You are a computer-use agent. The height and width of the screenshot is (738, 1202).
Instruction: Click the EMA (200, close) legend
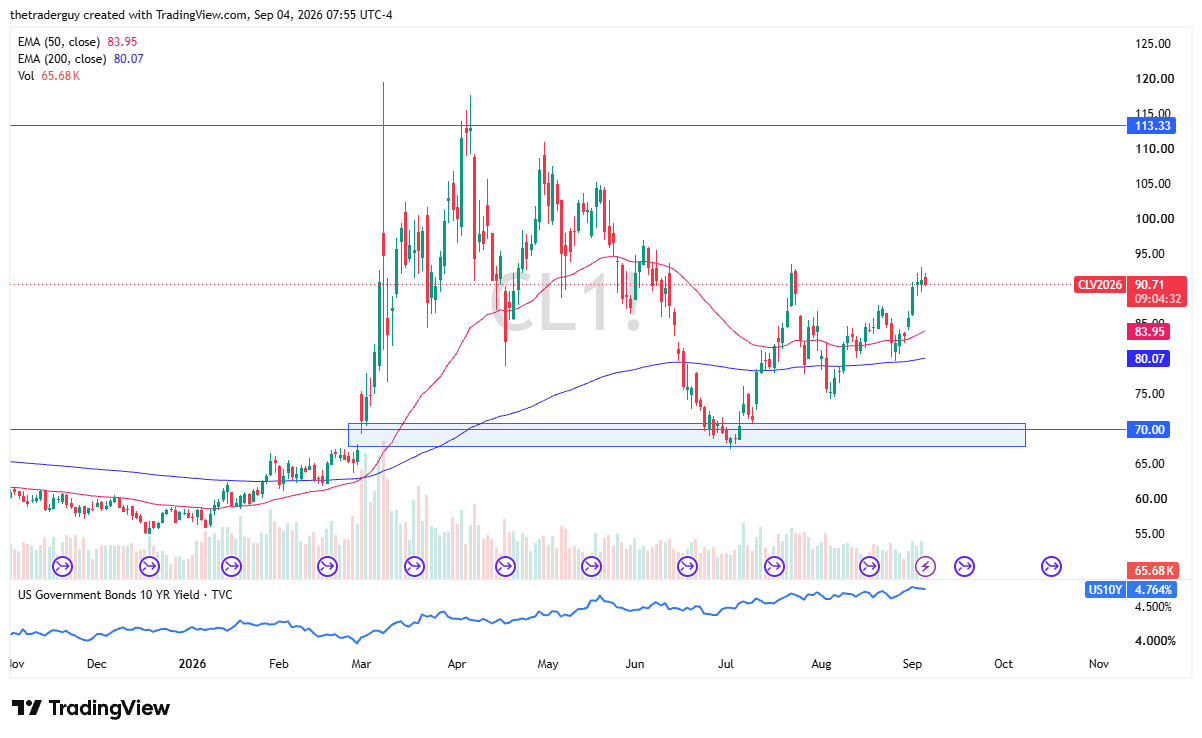pyautogui.click(x=81, y=59)
